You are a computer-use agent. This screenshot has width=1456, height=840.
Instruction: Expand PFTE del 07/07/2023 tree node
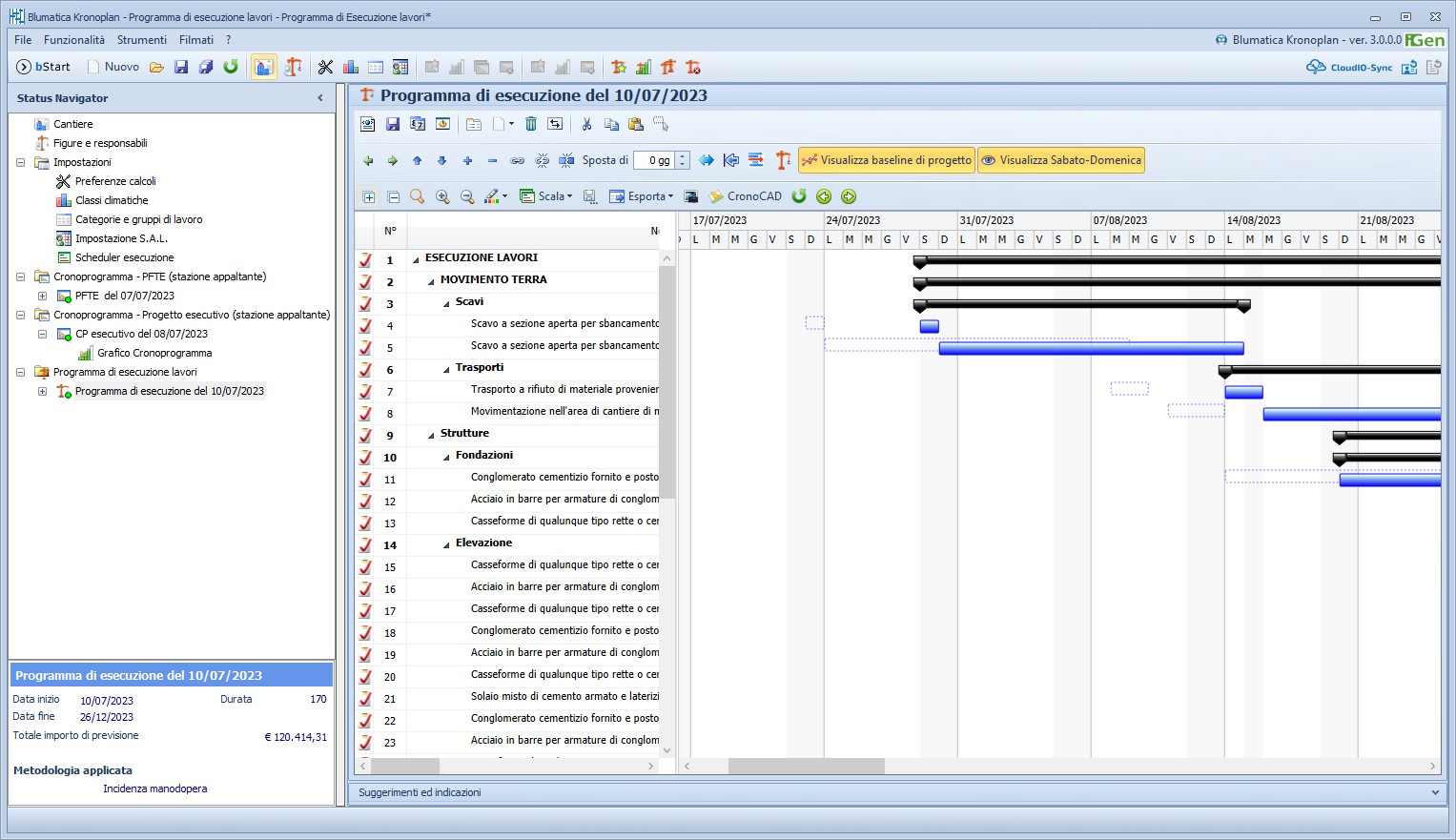coord(42,296)
